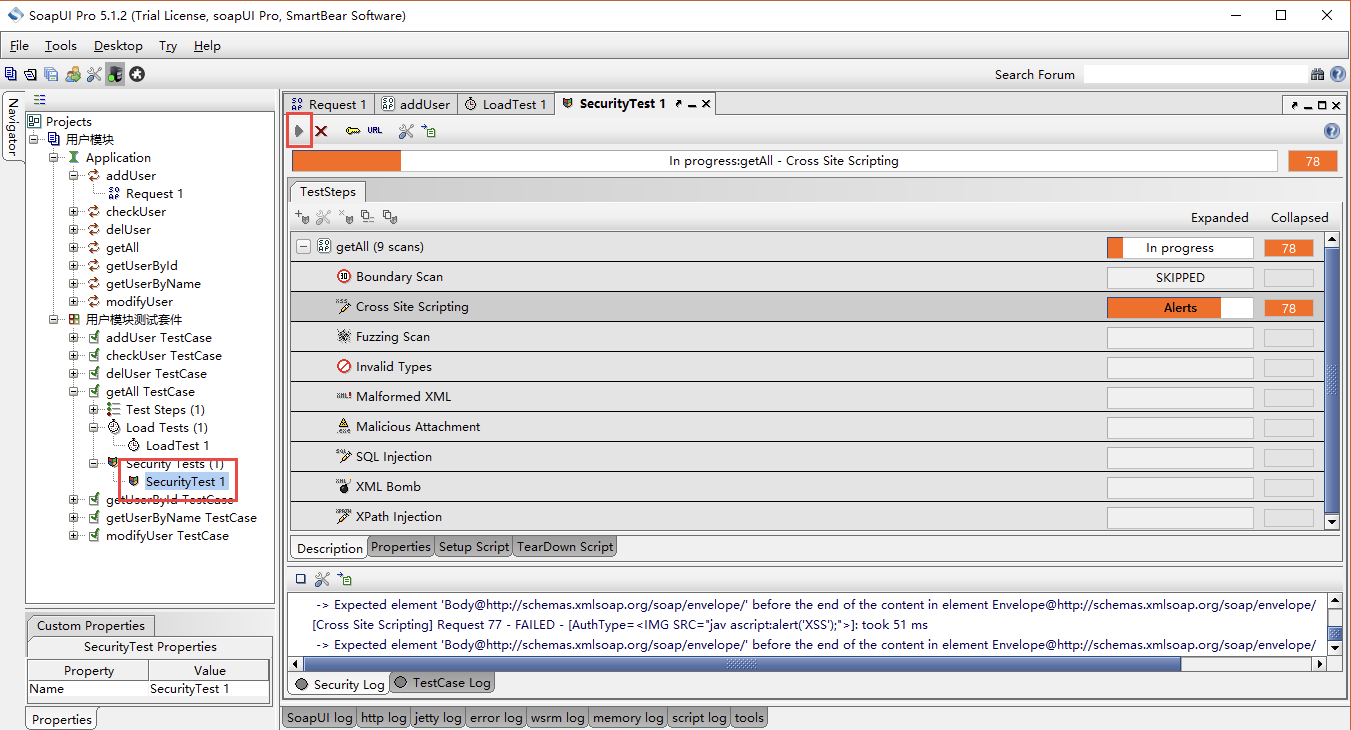
Task: Open log options wrench icon above log
Action: point(322,579)
